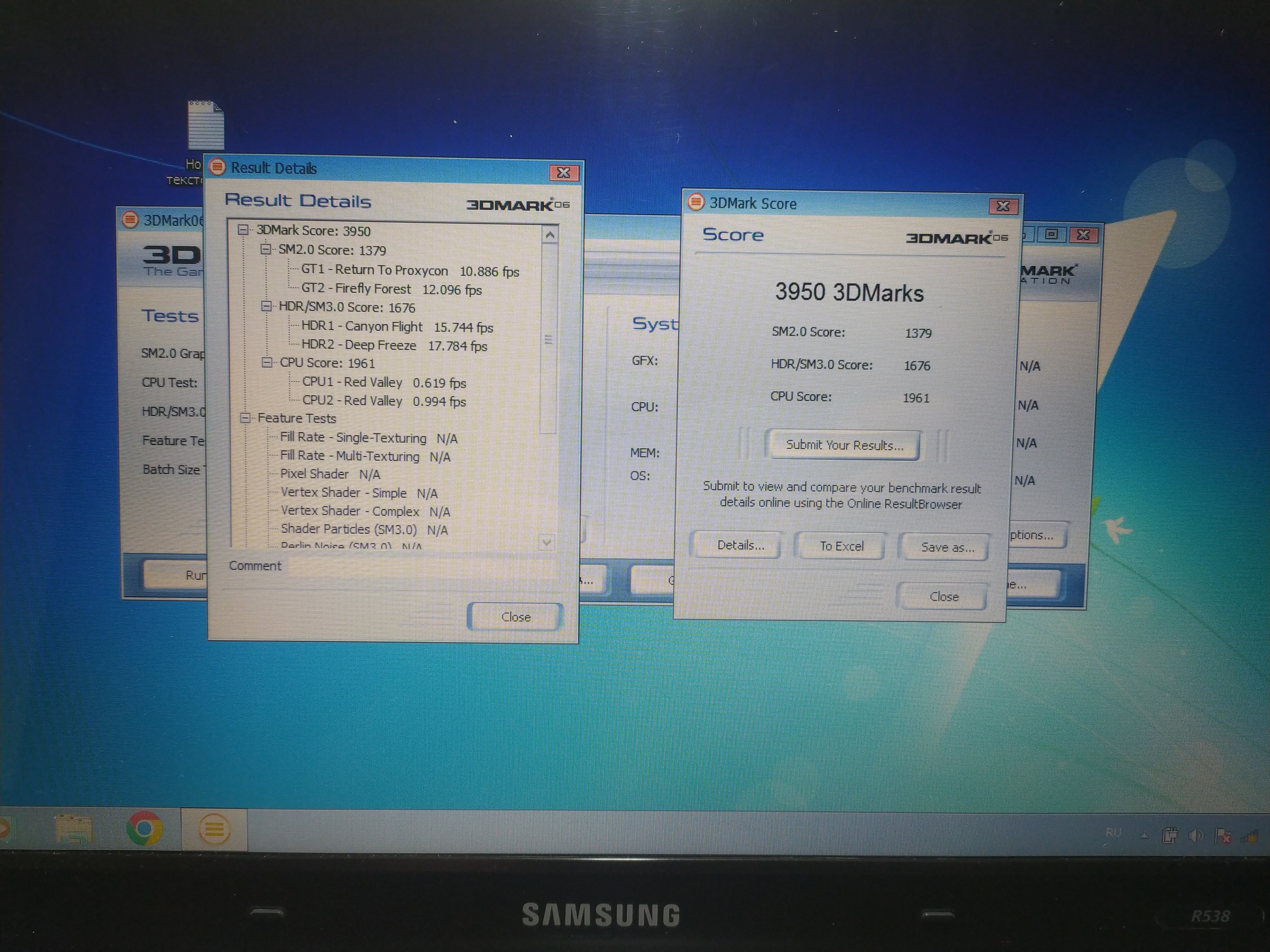Viewport: 1270px width, 952px height.
Task: Select the Pixel Shader N/A row
Action: tap(330, 474)
